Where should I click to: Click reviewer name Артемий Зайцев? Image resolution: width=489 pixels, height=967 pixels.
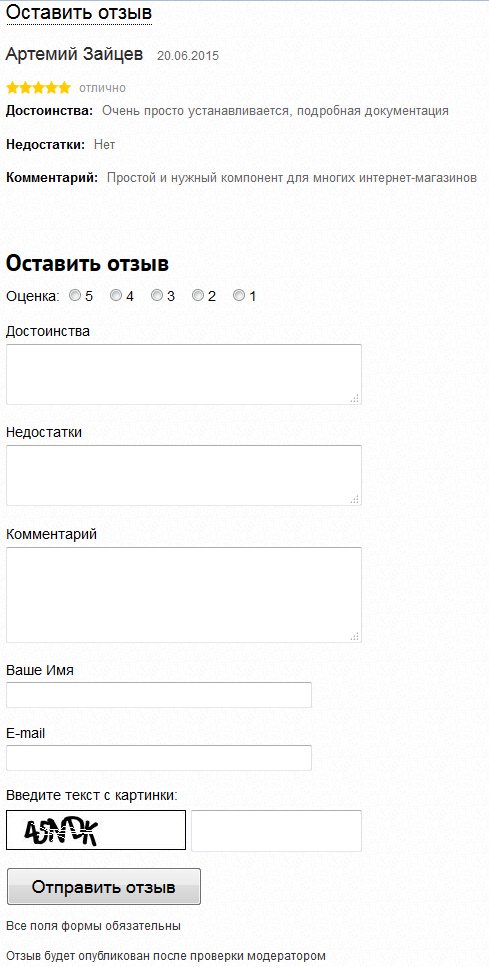click(75, 54)
